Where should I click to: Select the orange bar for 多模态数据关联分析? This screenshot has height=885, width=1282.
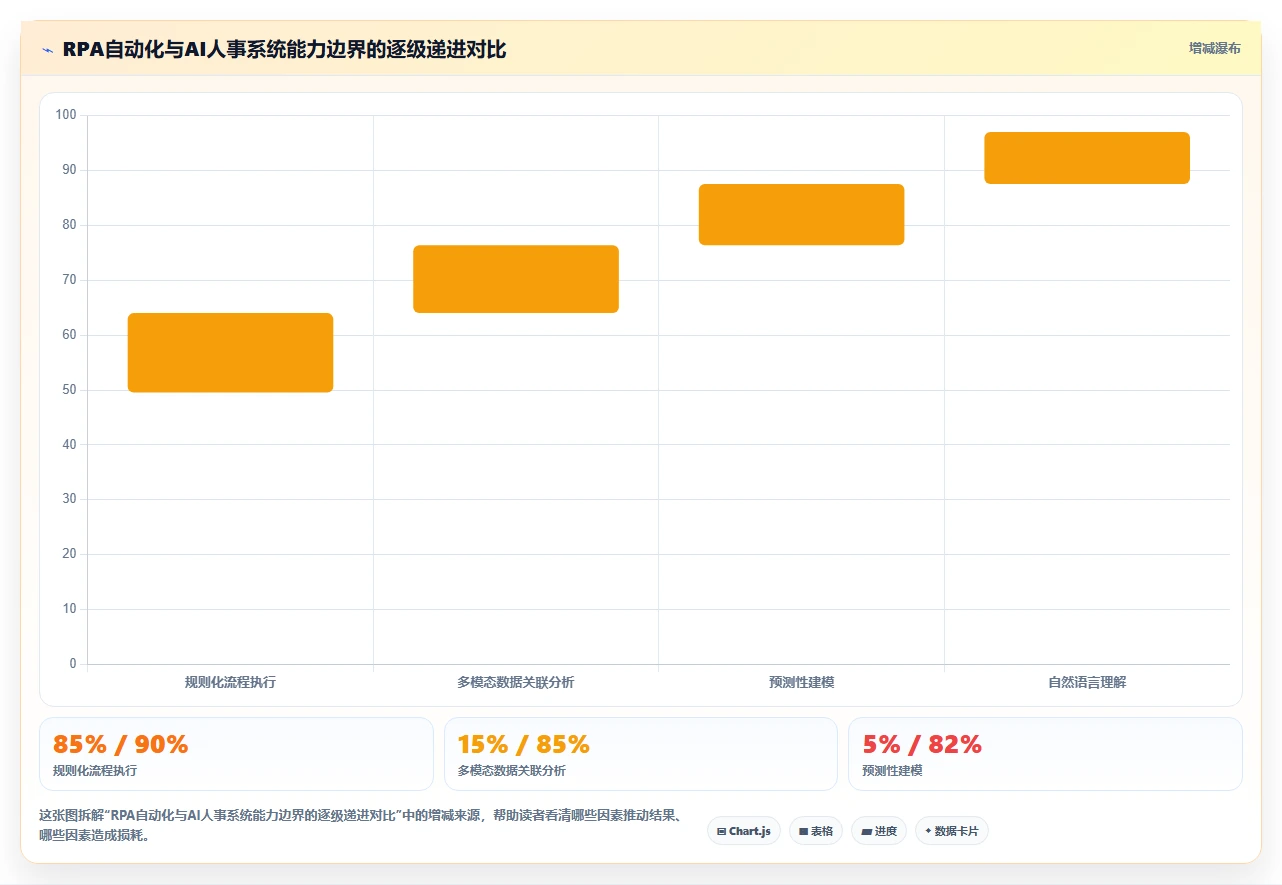pyautogui.click(x=516, y=279)
